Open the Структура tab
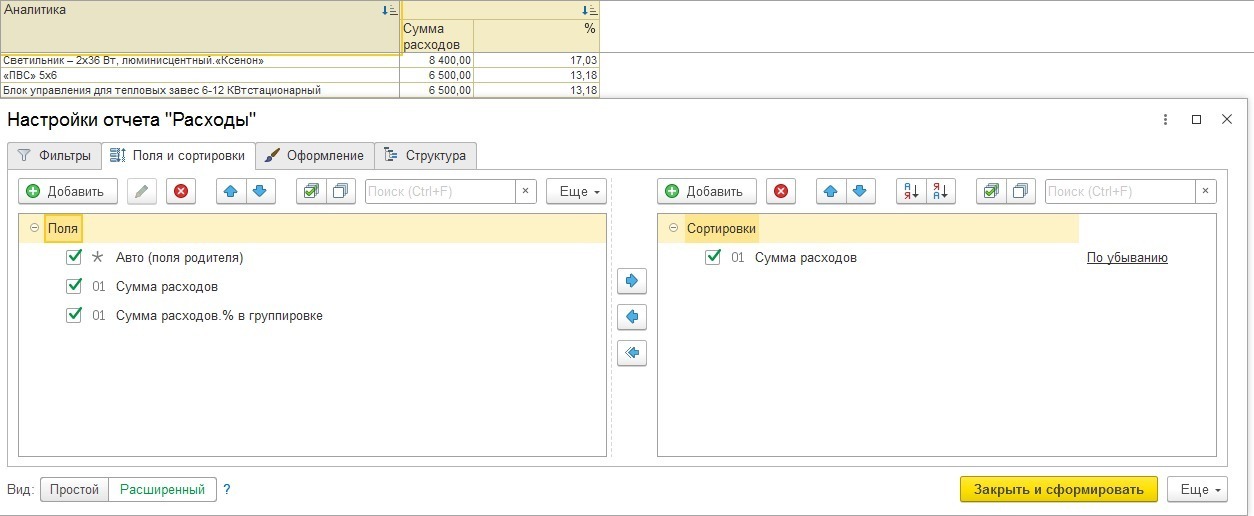The image size is (1254, 516). pos(426,156)
